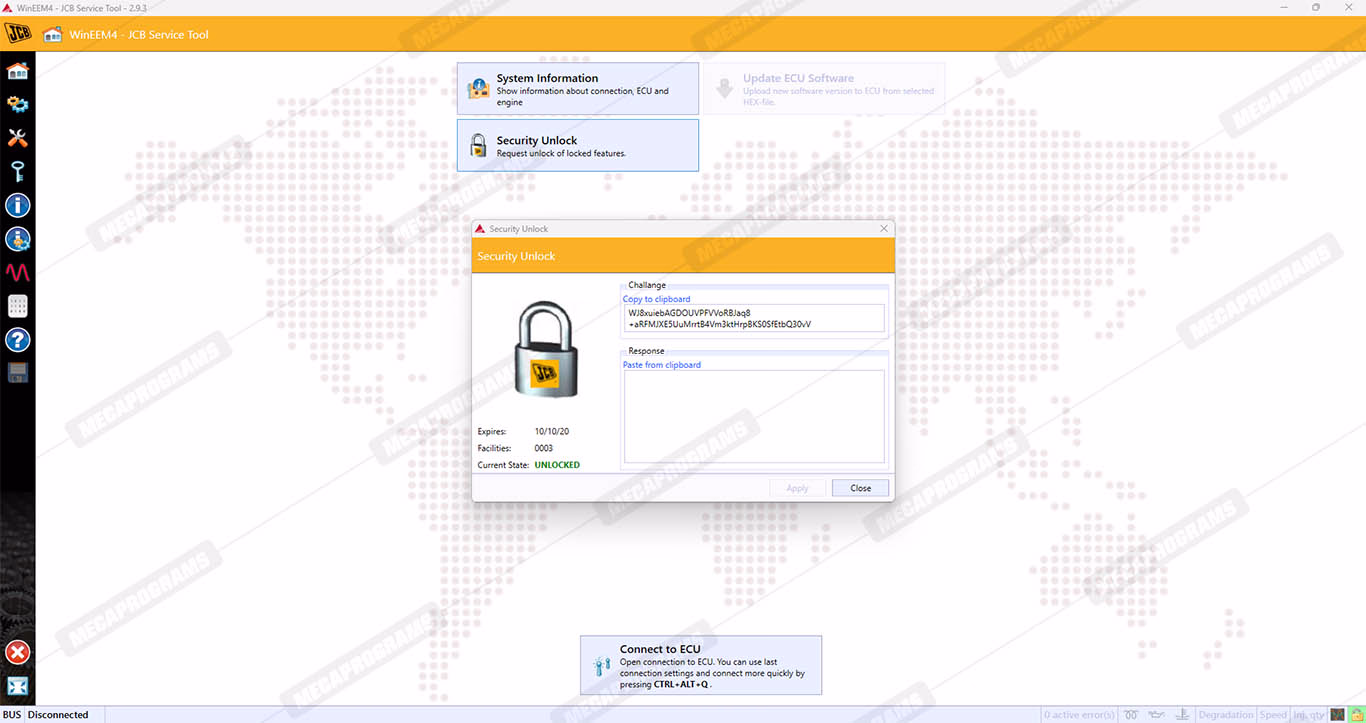Image resolution: width=1366 pixels, height=723 pixels.
Task: Select the wrench and screwdriver tools icon
Action: [17, 138]
